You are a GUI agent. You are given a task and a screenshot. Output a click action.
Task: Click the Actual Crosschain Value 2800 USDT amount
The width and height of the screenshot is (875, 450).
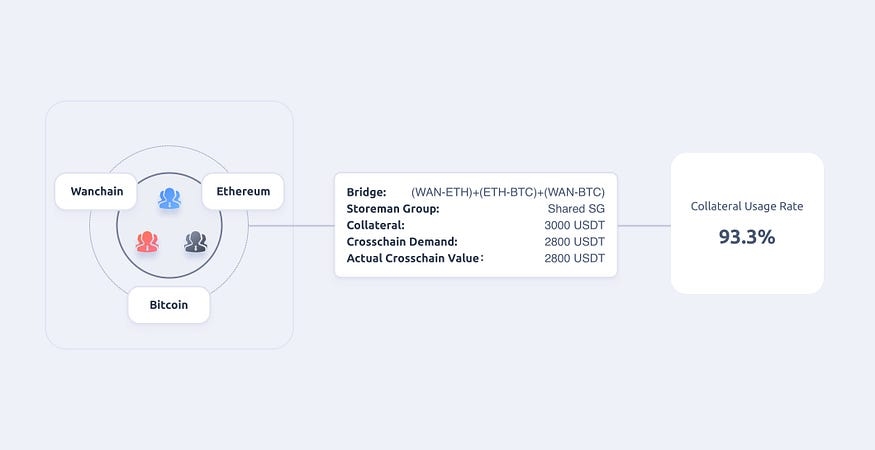(x=574, y=258)
